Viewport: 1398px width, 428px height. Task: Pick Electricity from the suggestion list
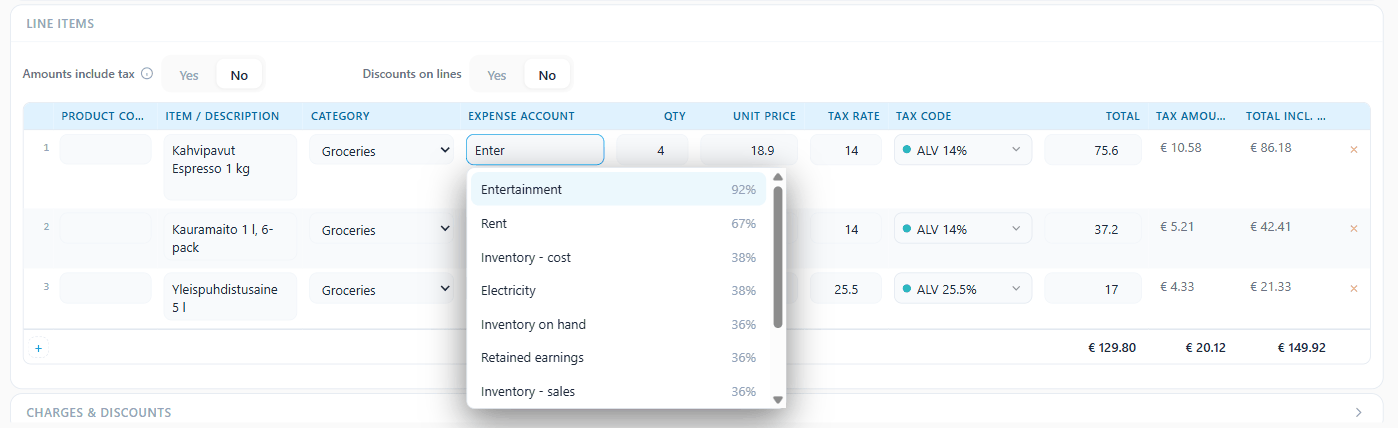(x=618, y=291)
